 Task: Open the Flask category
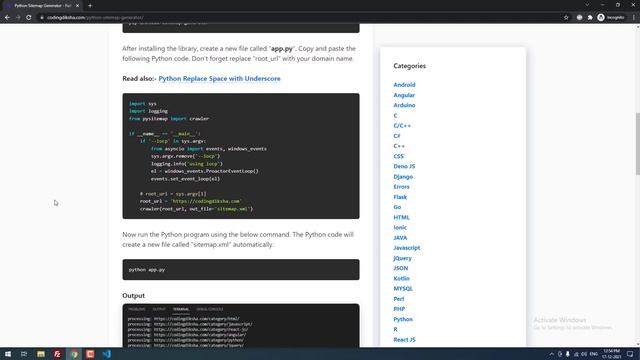click(400, 197)
